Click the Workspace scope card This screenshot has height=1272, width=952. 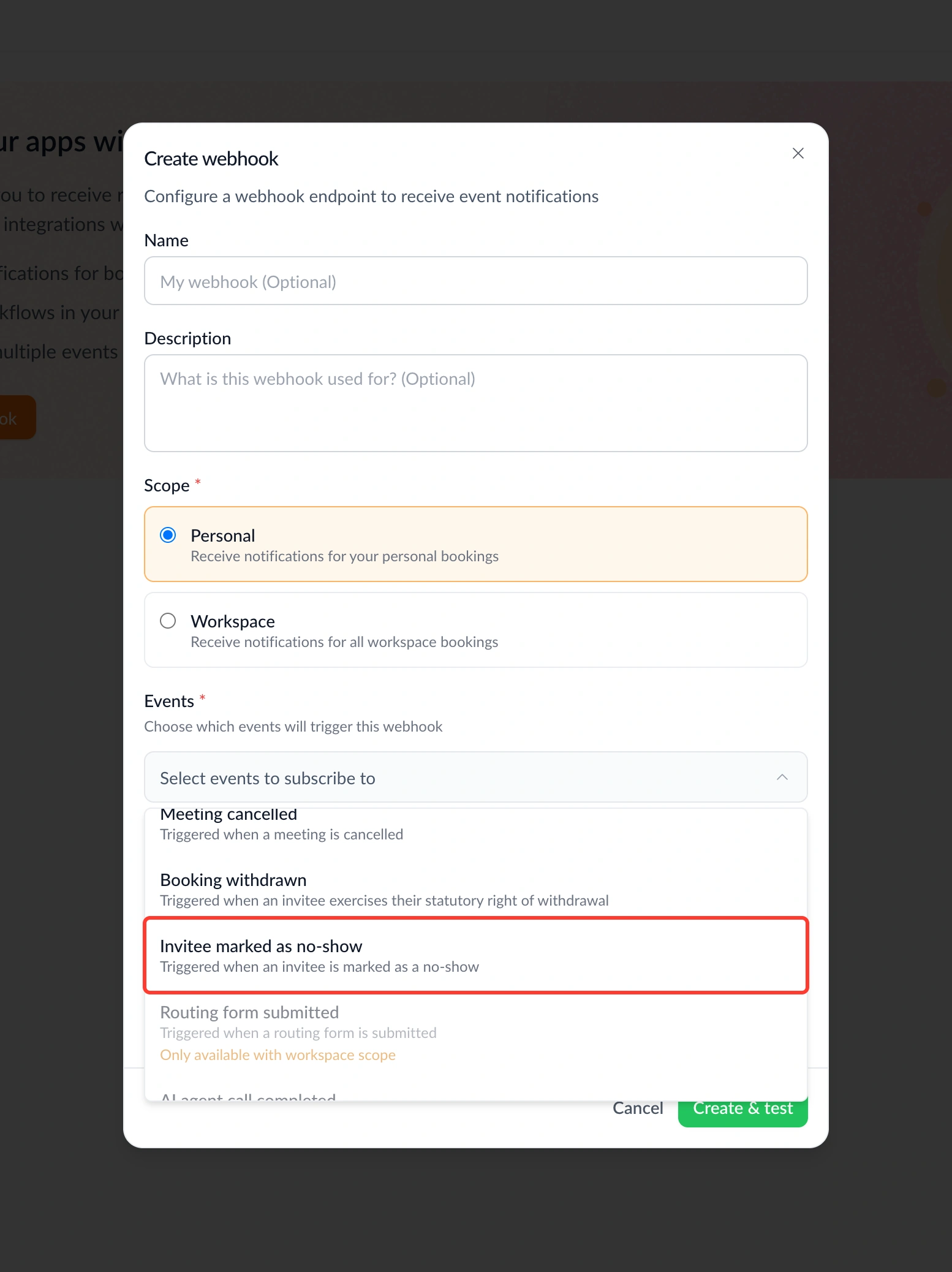476,630
